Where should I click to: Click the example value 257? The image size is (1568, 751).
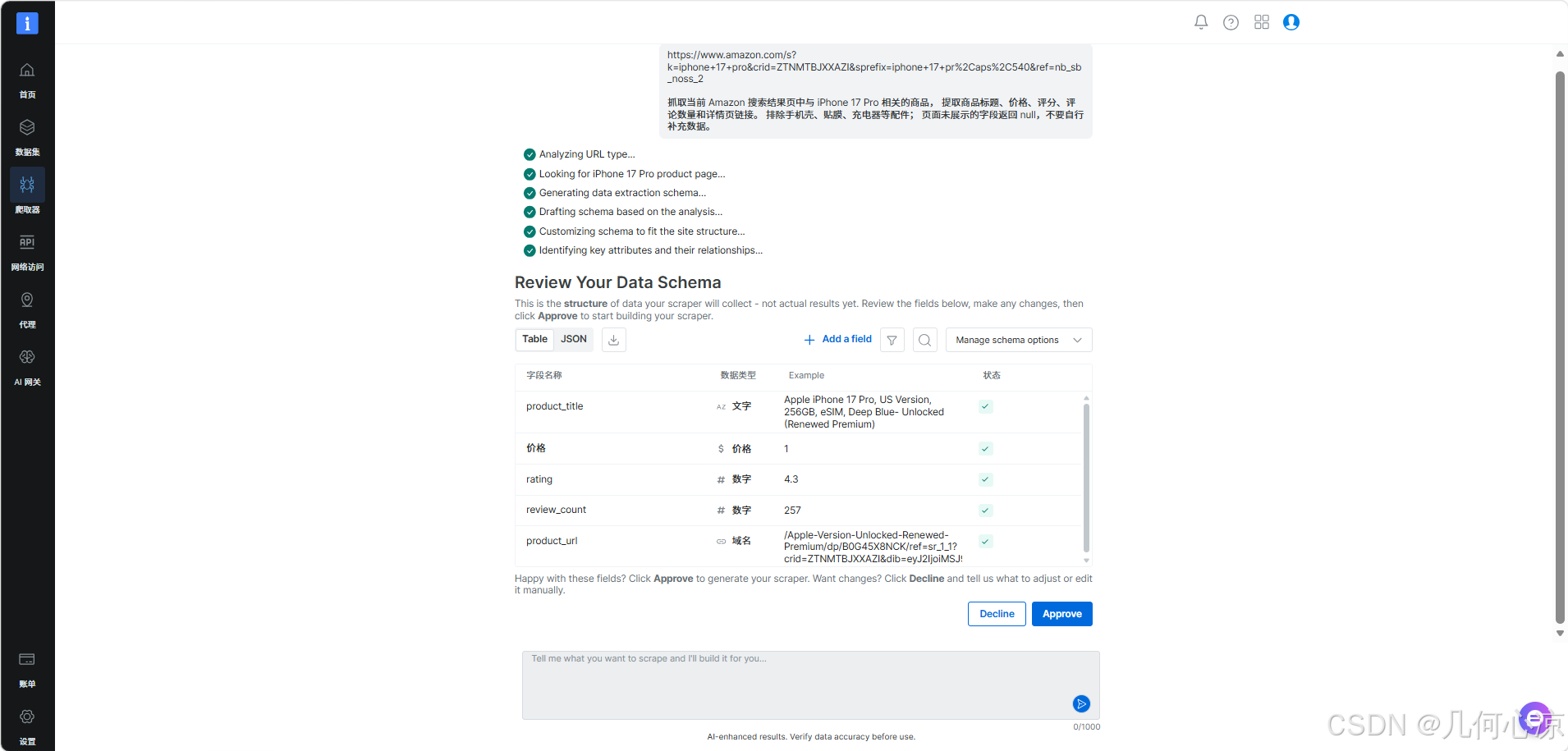point(792,511)
